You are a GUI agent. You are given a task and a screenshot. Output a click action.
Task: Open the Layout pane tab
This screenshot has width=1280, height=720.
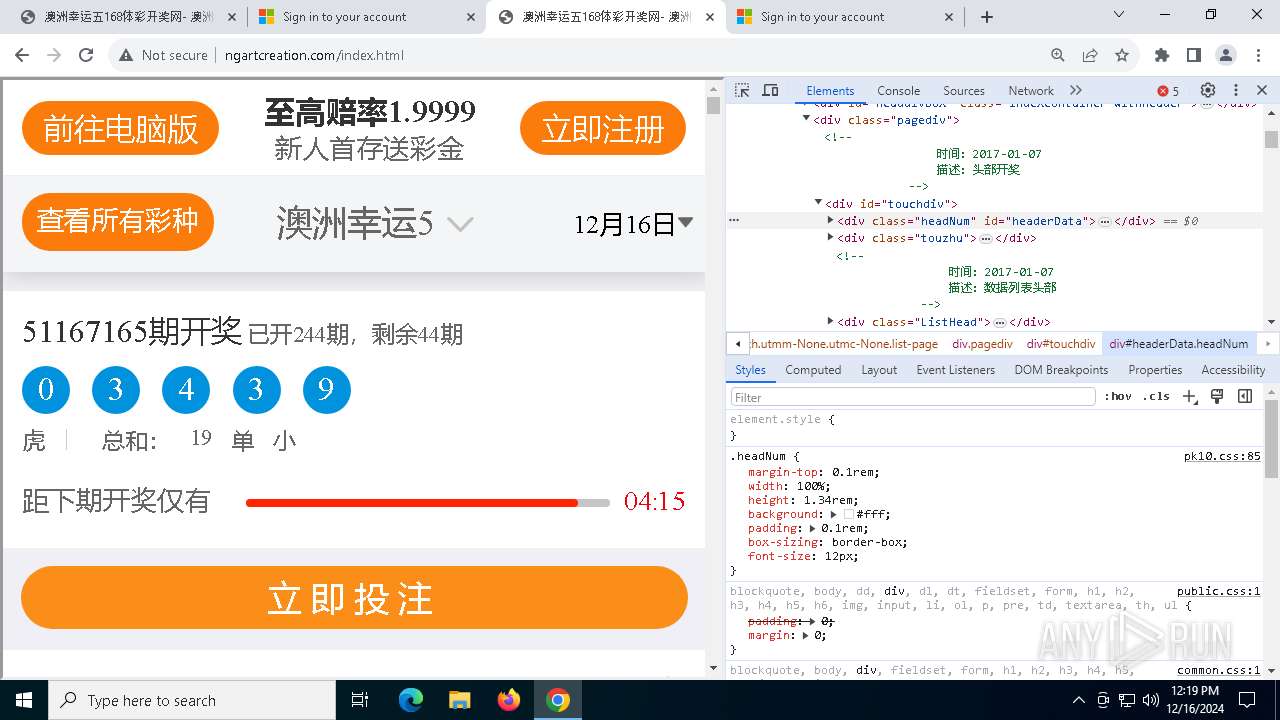(x=879, y=370)
